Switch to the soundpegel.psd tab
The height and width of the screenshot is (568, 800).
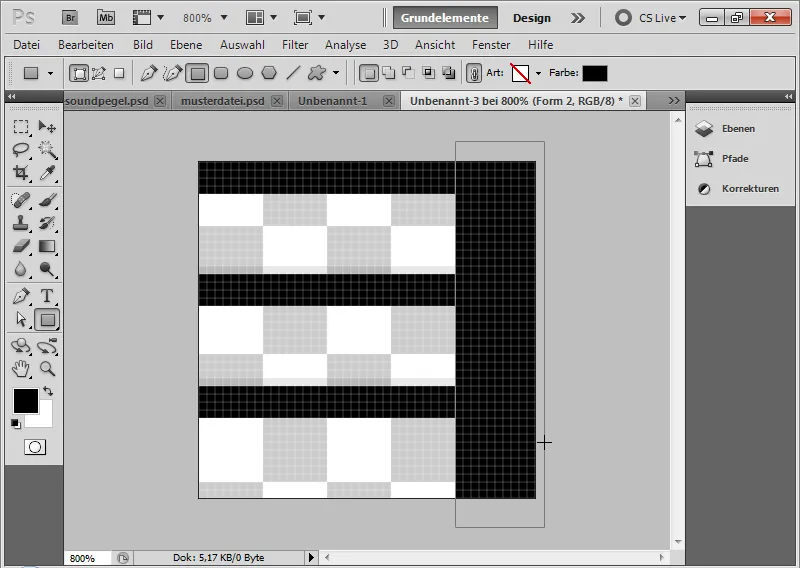tap(107, 101)
